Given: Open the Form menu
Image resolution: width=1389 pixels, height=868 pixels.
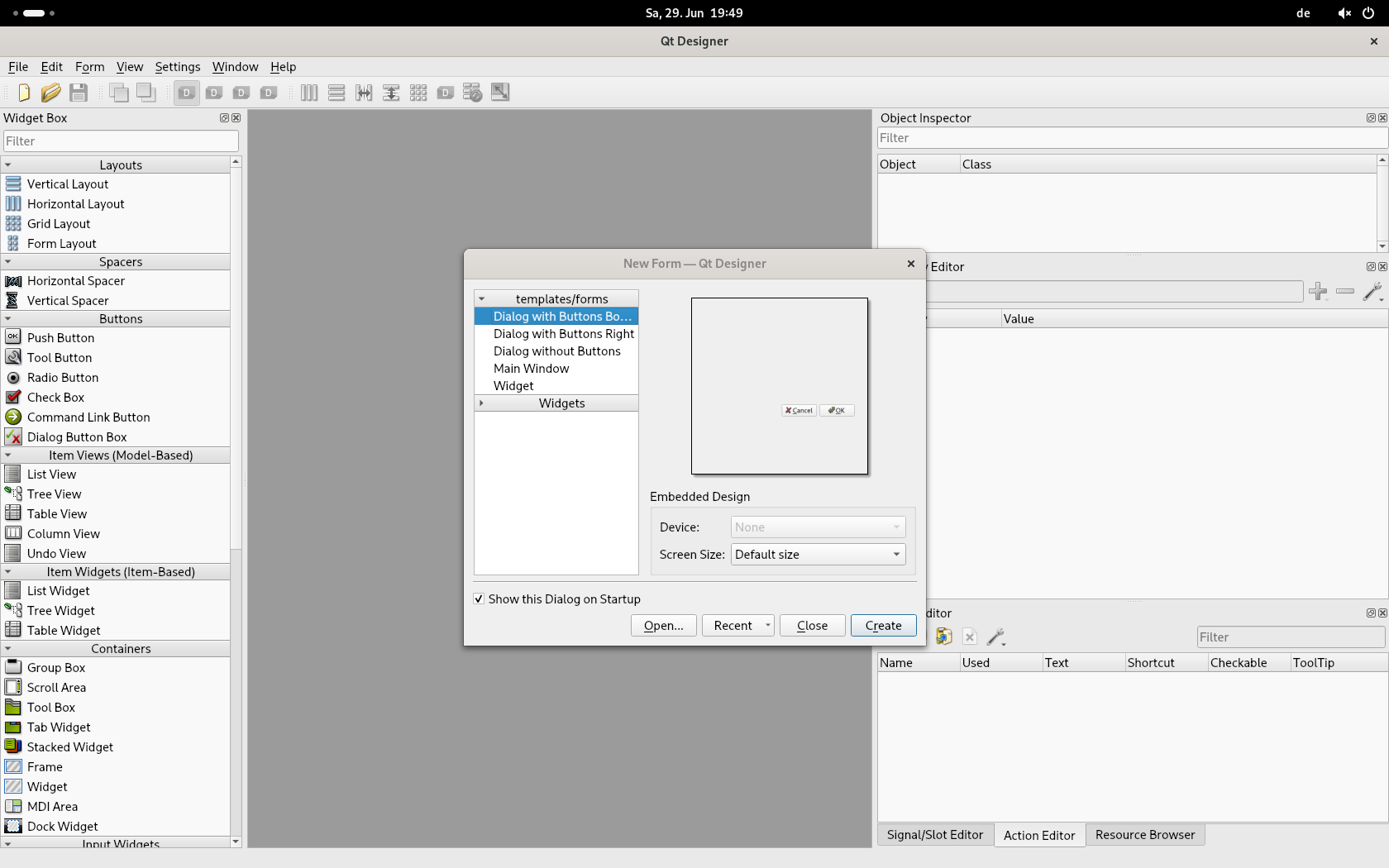Looking at the screenshot, I should pos(90,67).
